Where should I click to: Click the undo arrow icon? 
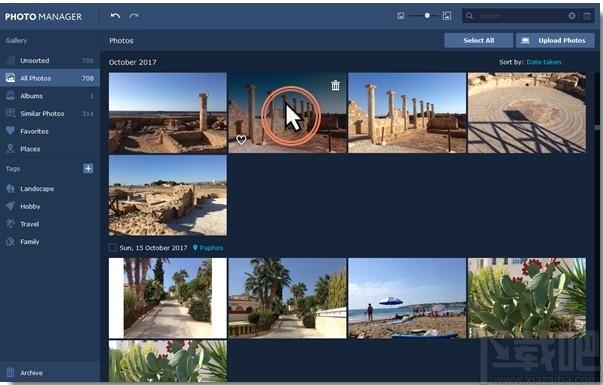pos(115,16)
